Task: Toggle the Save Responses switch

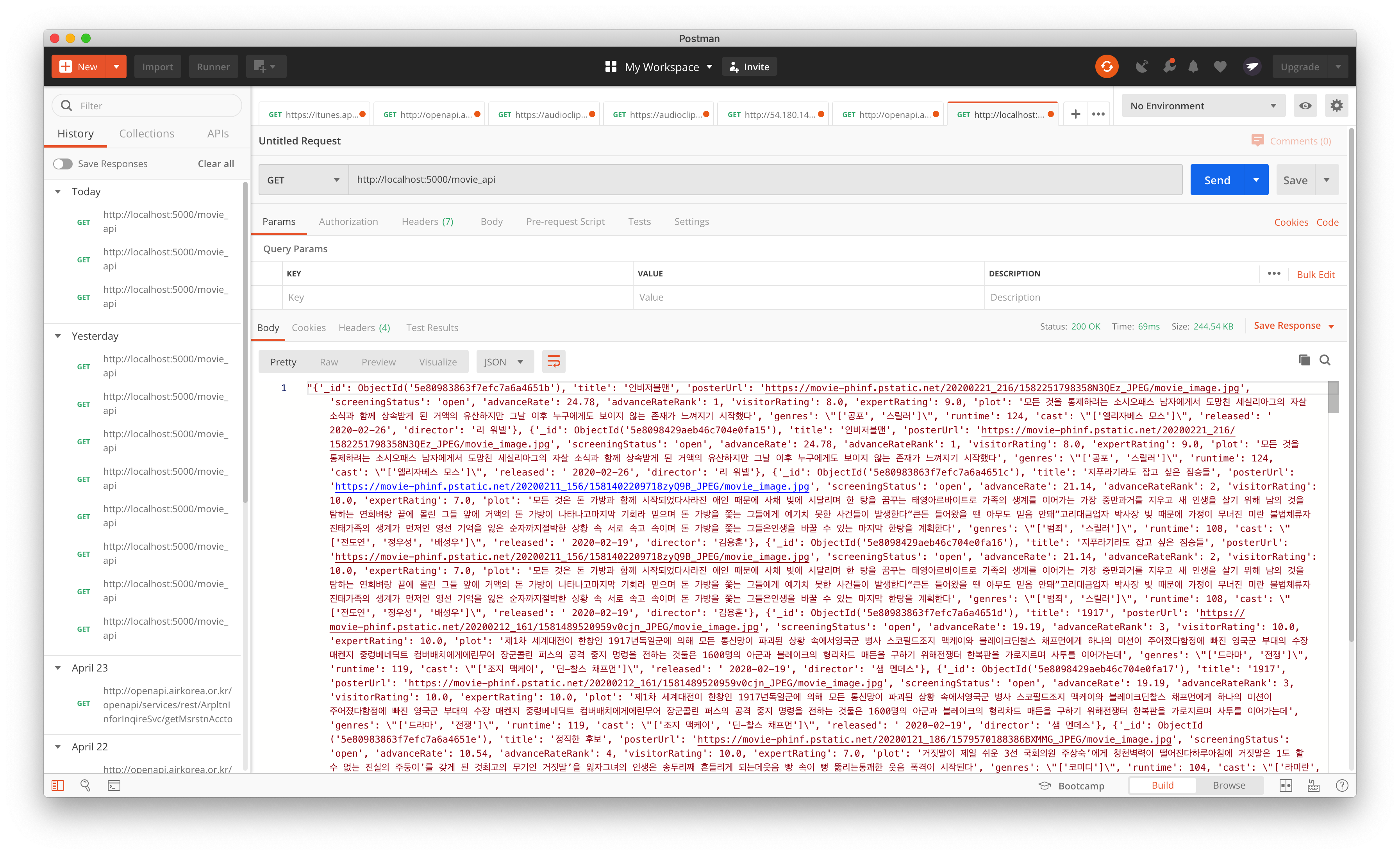Action: [63, 164]
